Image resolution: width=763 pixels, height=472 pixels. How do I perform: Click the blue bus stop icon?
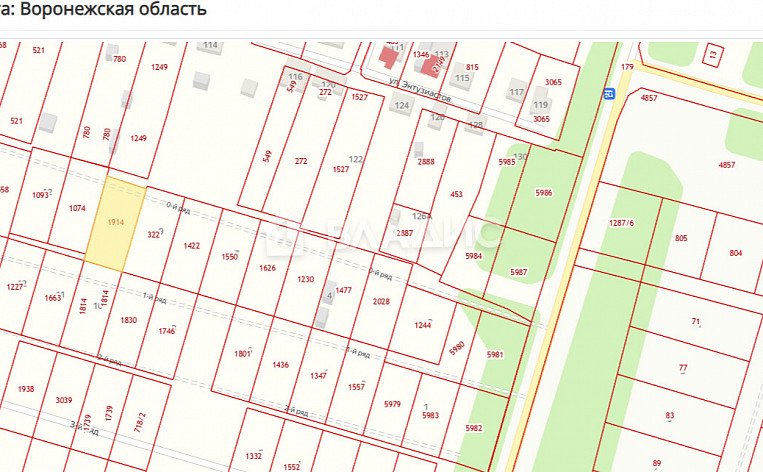click(x=609, y=93)
